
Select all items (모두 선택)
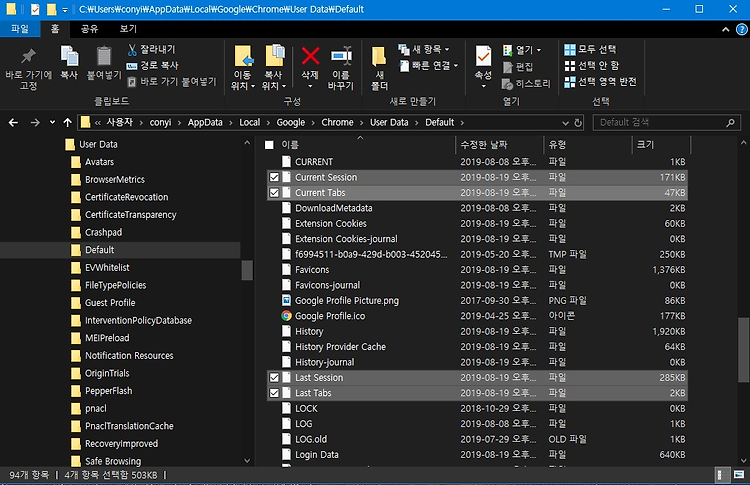point(590,49)
